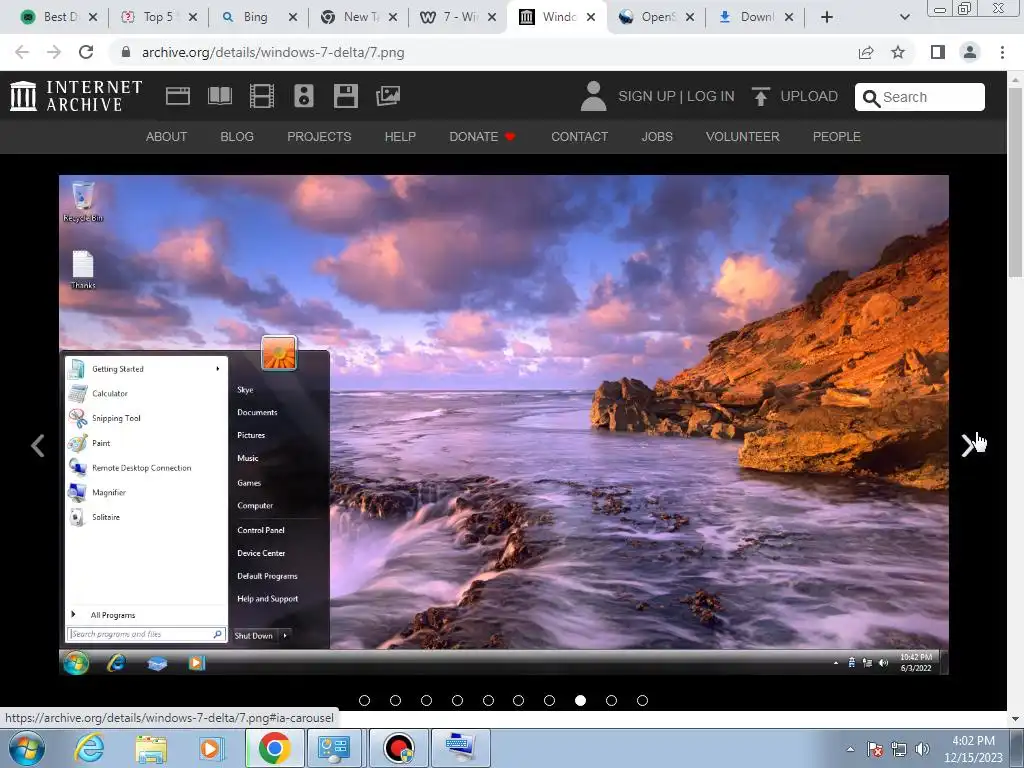Launch Internet Explorer from the taskbar

pyautogui.click(x=89, y=748)
